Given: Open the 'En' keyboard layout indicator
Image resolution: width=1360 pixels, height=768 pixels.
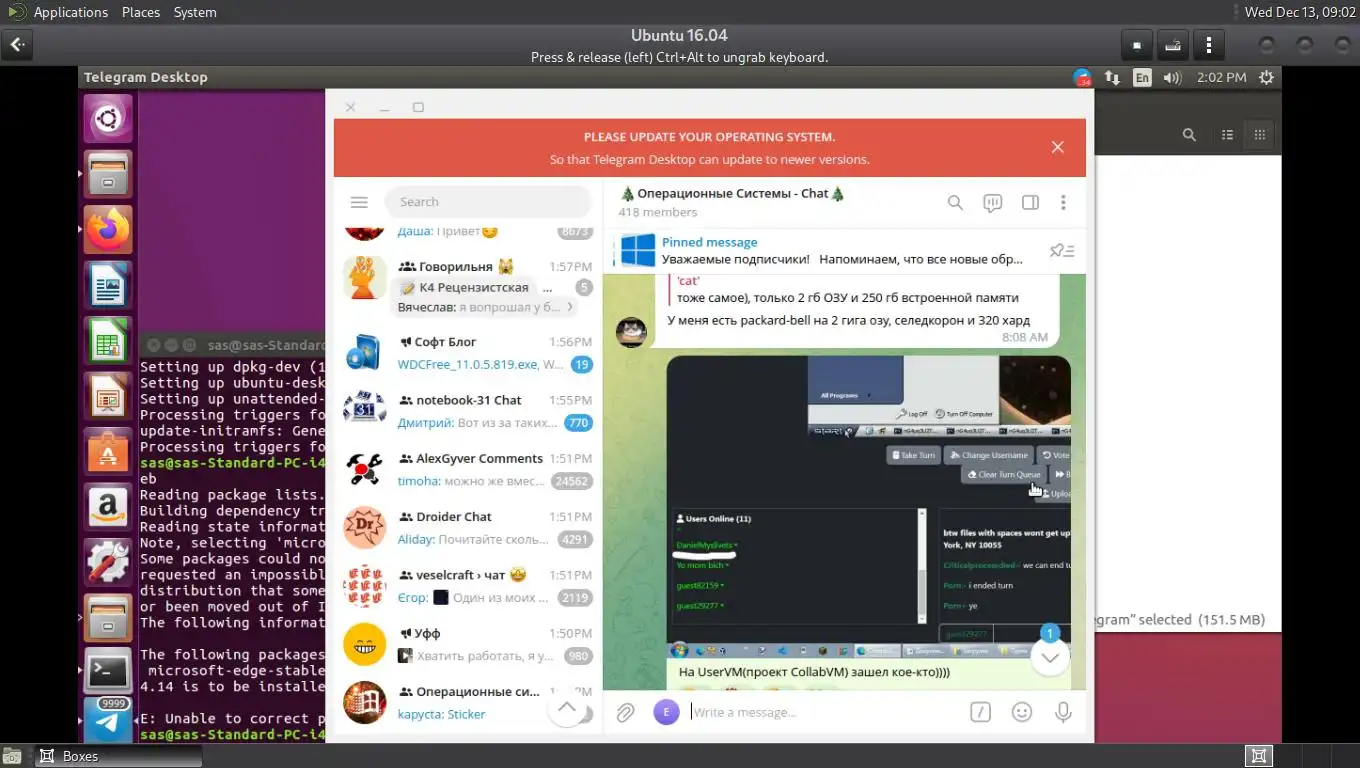Looking at the screenshot, I should tap(1142, 77).
